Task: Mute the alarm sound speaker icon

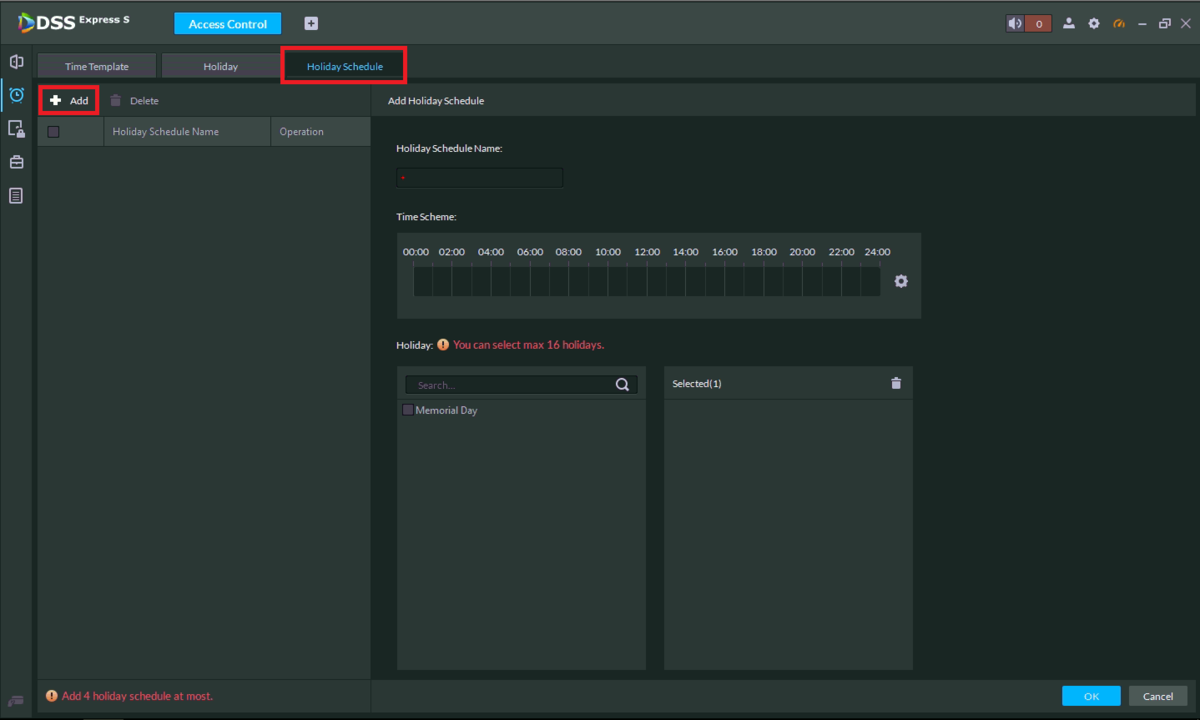Action: pos(1018,24)
